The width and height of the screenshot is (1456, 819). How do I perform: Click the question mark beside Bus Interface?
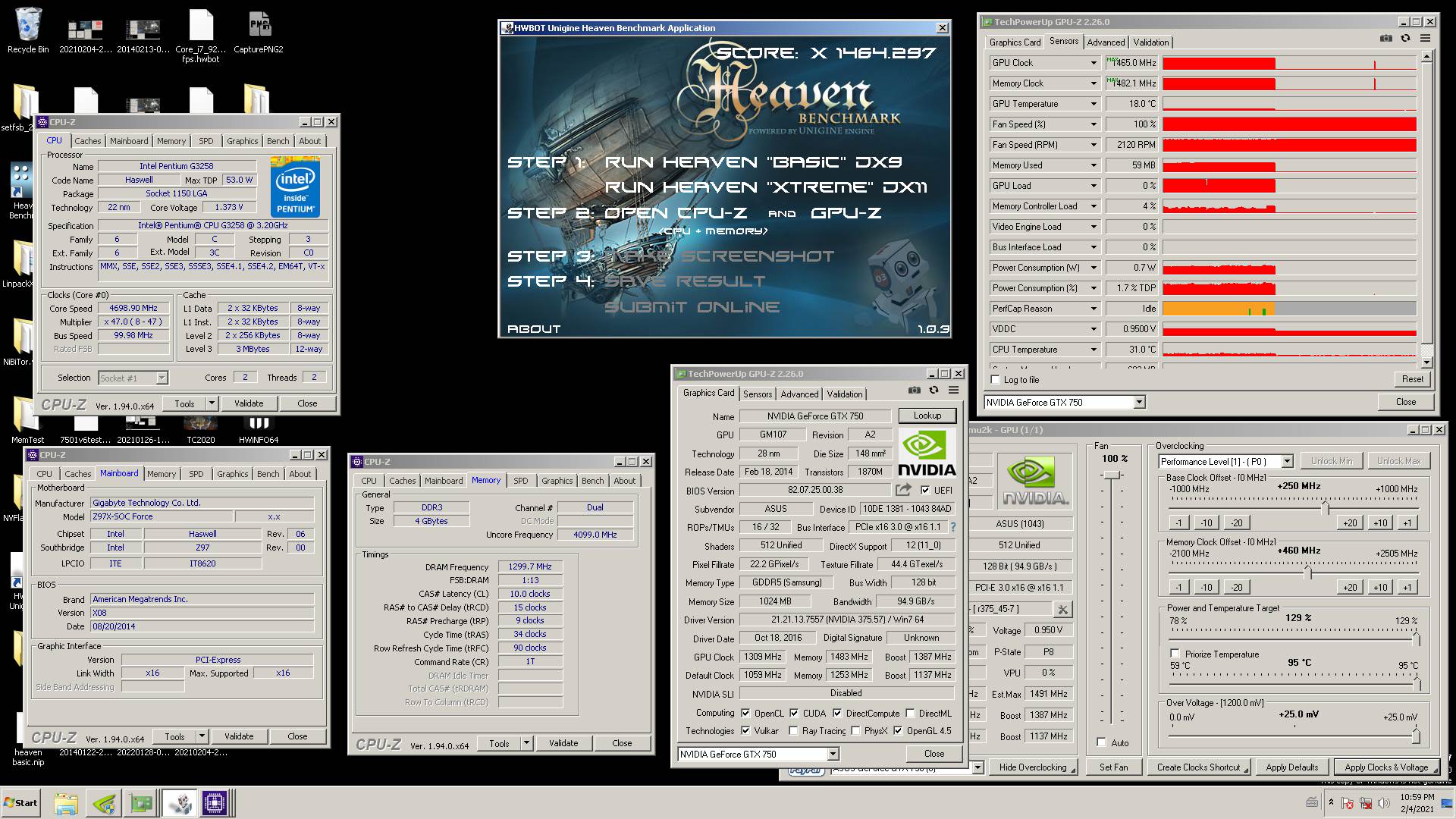(953, 527)
